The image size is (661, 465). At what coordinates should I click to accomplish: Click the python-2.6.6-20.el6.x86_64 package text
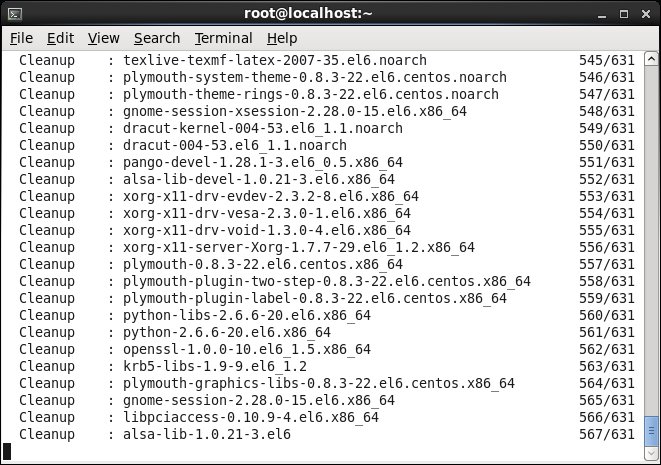(226, 332)
